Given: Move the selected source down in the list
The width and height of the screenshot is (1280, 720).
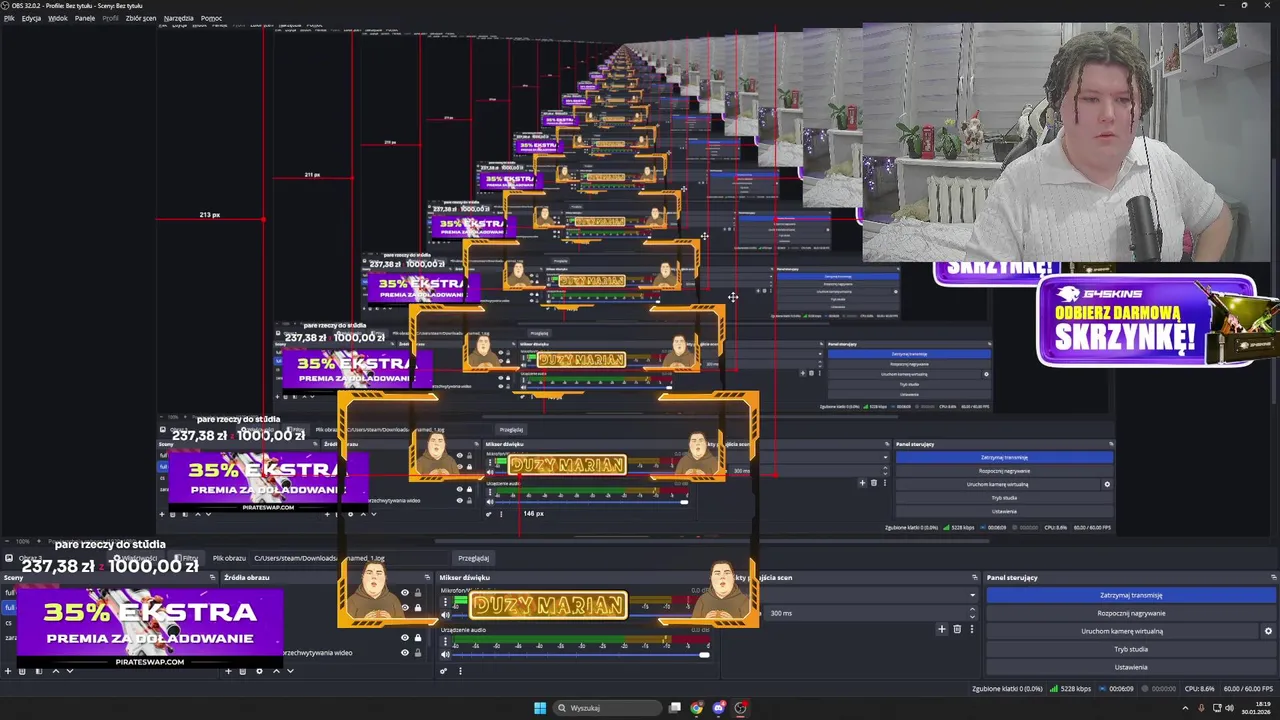Looking at the screenshot, I should [290, 671].
